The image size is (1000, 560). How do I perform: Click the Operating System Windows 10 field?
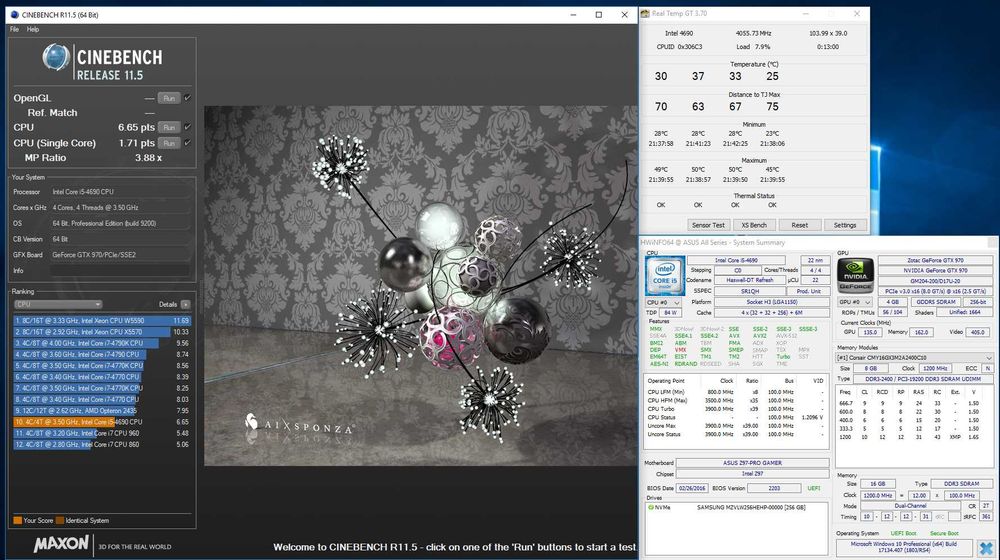pos(904,547)
